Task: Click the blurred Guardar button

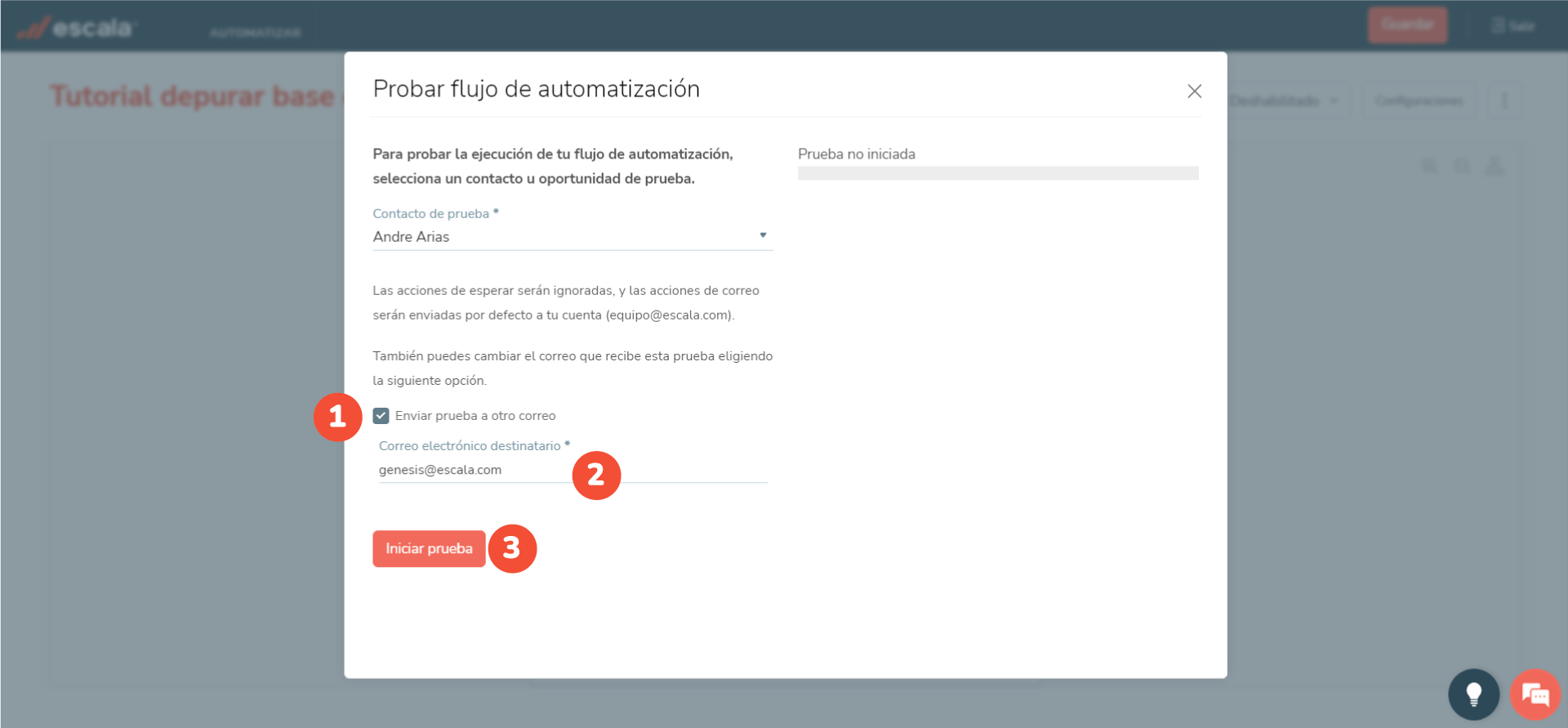Action: coord(1407,25)
